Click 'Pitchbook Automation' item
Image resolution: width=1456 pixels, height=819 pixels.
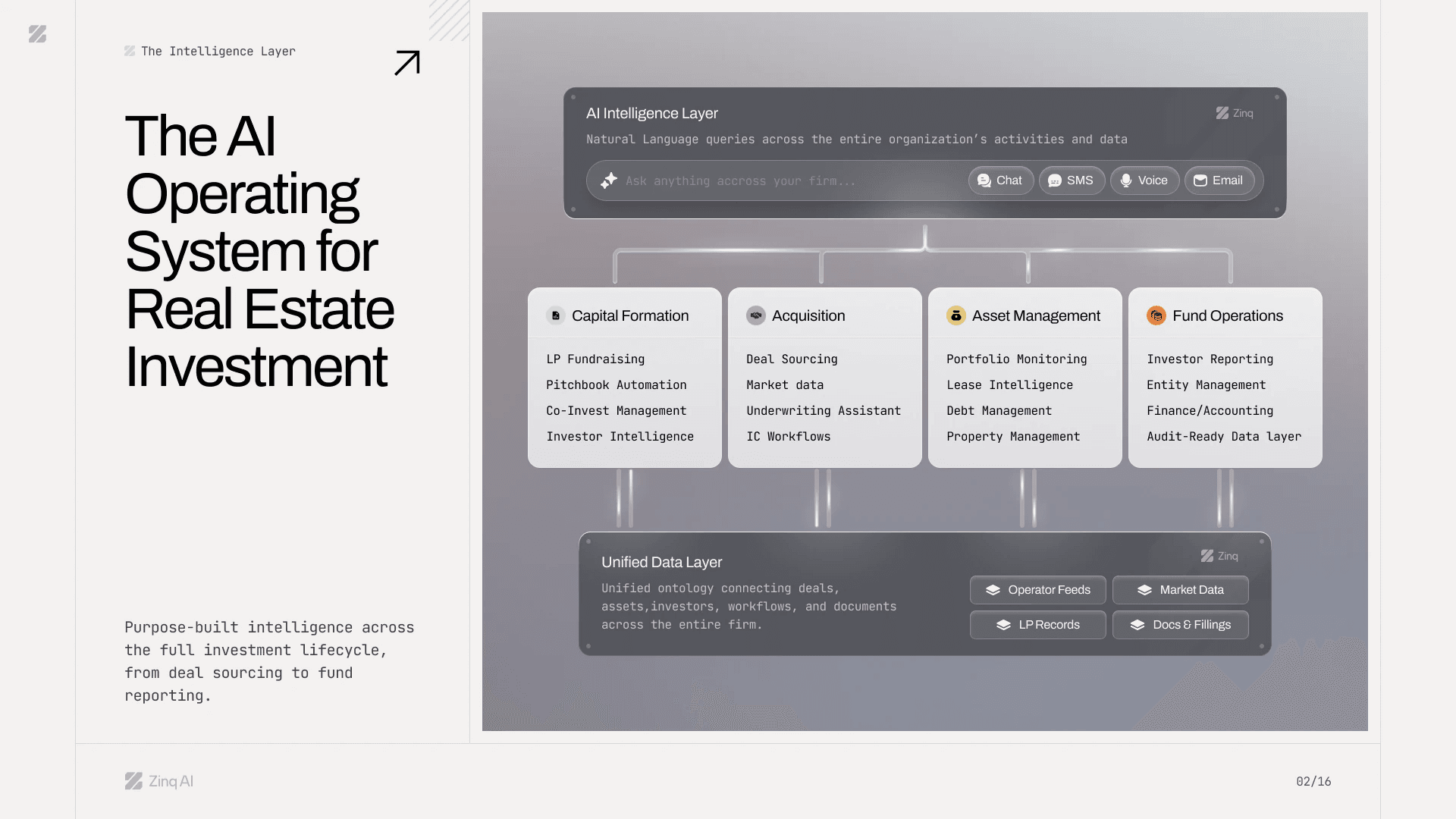point(617,385)
